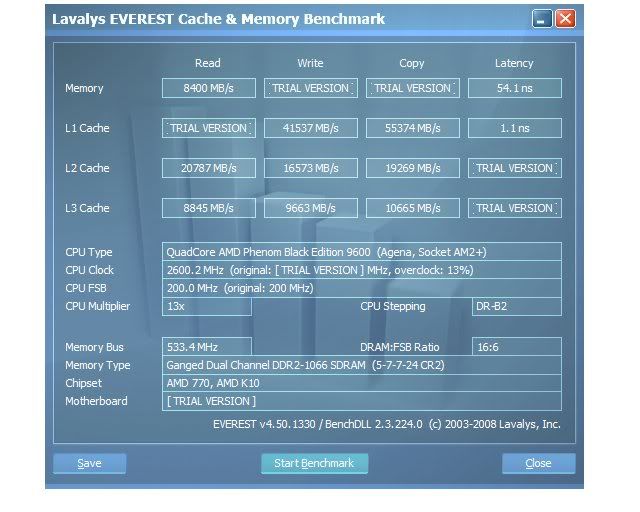Screen dimensions: 640x512
Task: Select L2 Cache Write 16573 MB/s
Action: pyautogui.click(x=311, y=168)
